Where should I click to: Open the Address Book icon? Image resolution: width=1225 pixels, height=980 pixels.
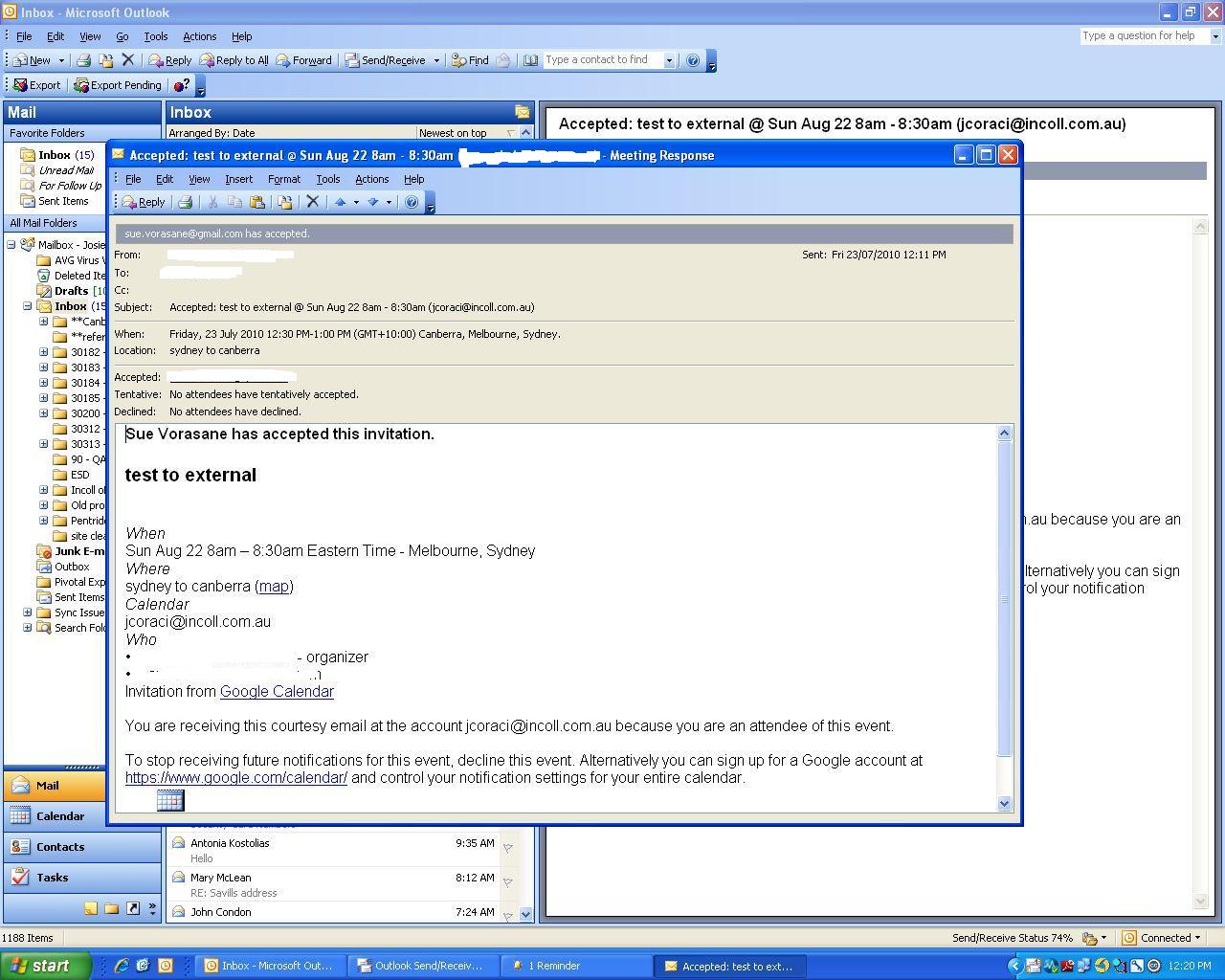click(x=532, y=59)
